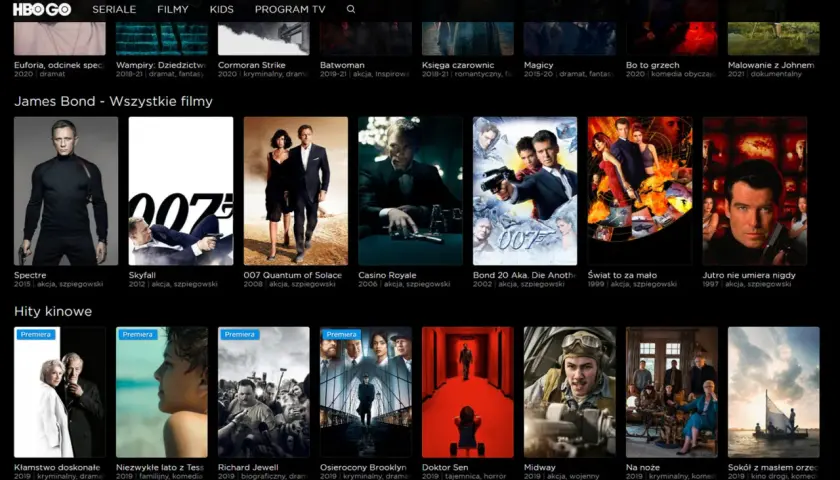840x480 pixels.
Task: Open the search magnifier icon
Action: (x=351, y=9)
